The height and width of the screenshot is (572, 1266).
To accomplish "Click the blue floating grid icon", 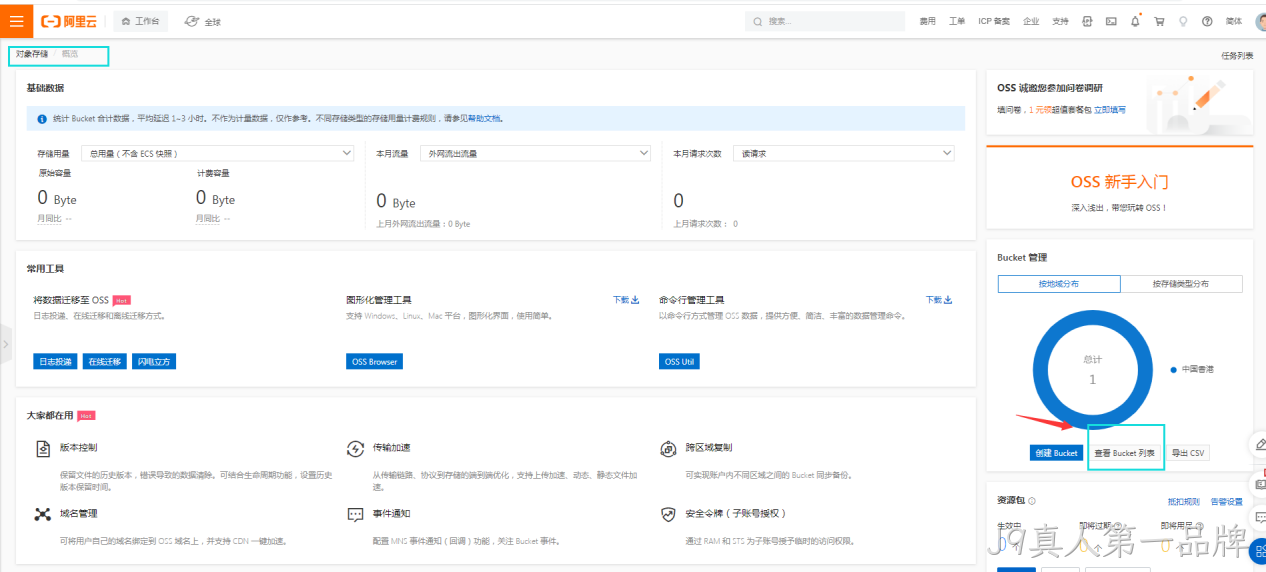I will 1259,551.
